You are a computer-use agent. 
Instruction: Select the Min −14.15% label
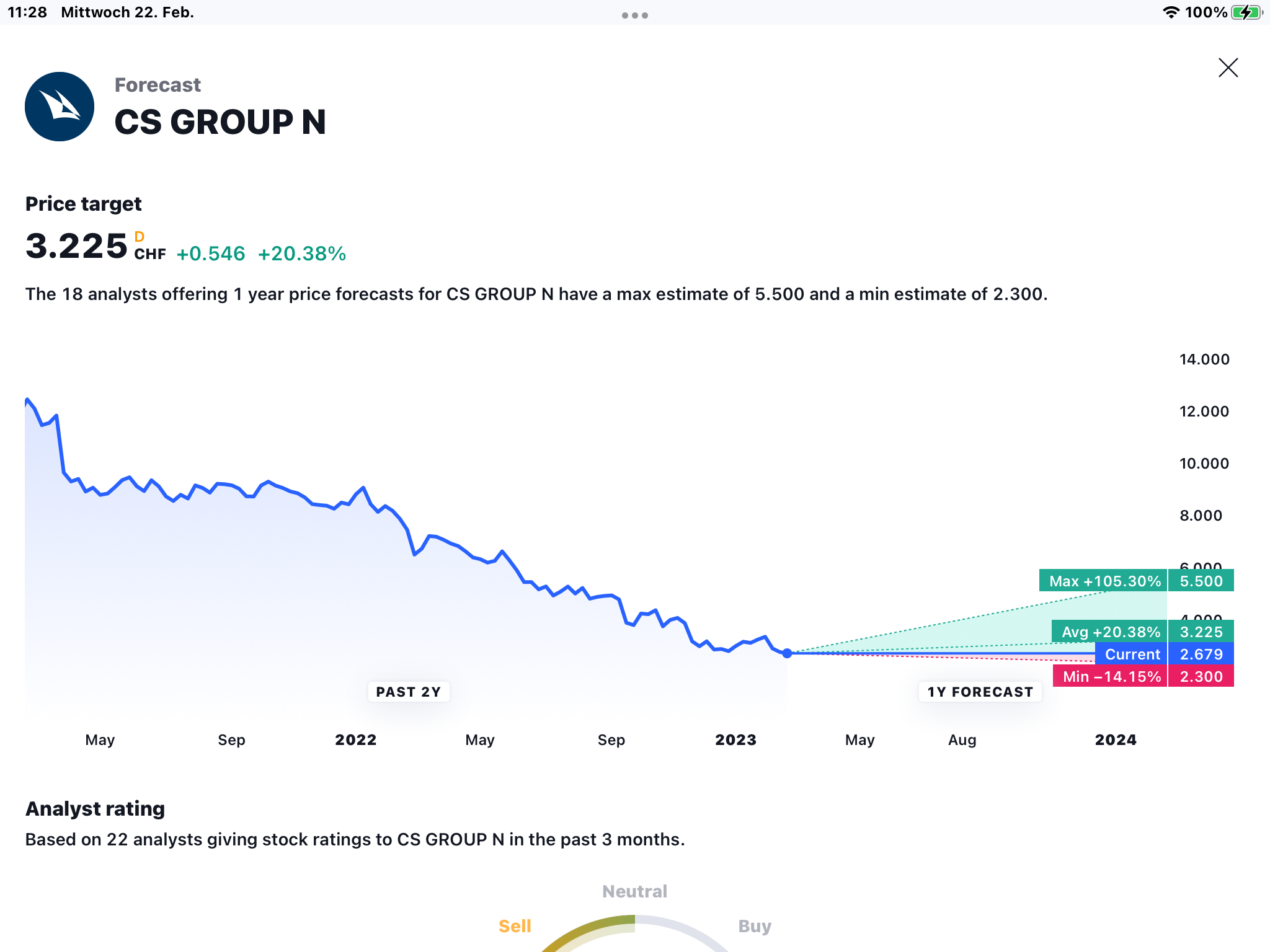[x=1111, y=676]
